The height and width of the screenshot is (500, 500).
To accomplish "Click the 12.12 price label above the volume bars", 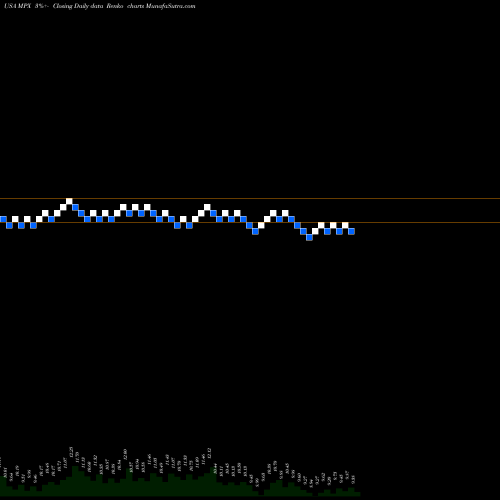I will (x=209, y=453).
